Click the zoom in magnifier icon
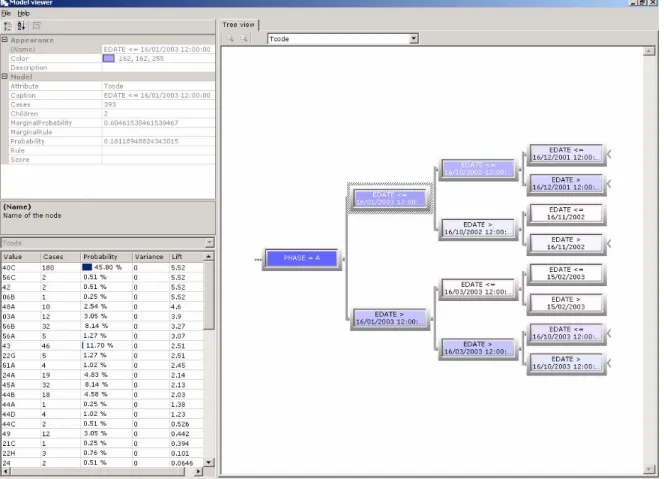 (x=230, y=38)
